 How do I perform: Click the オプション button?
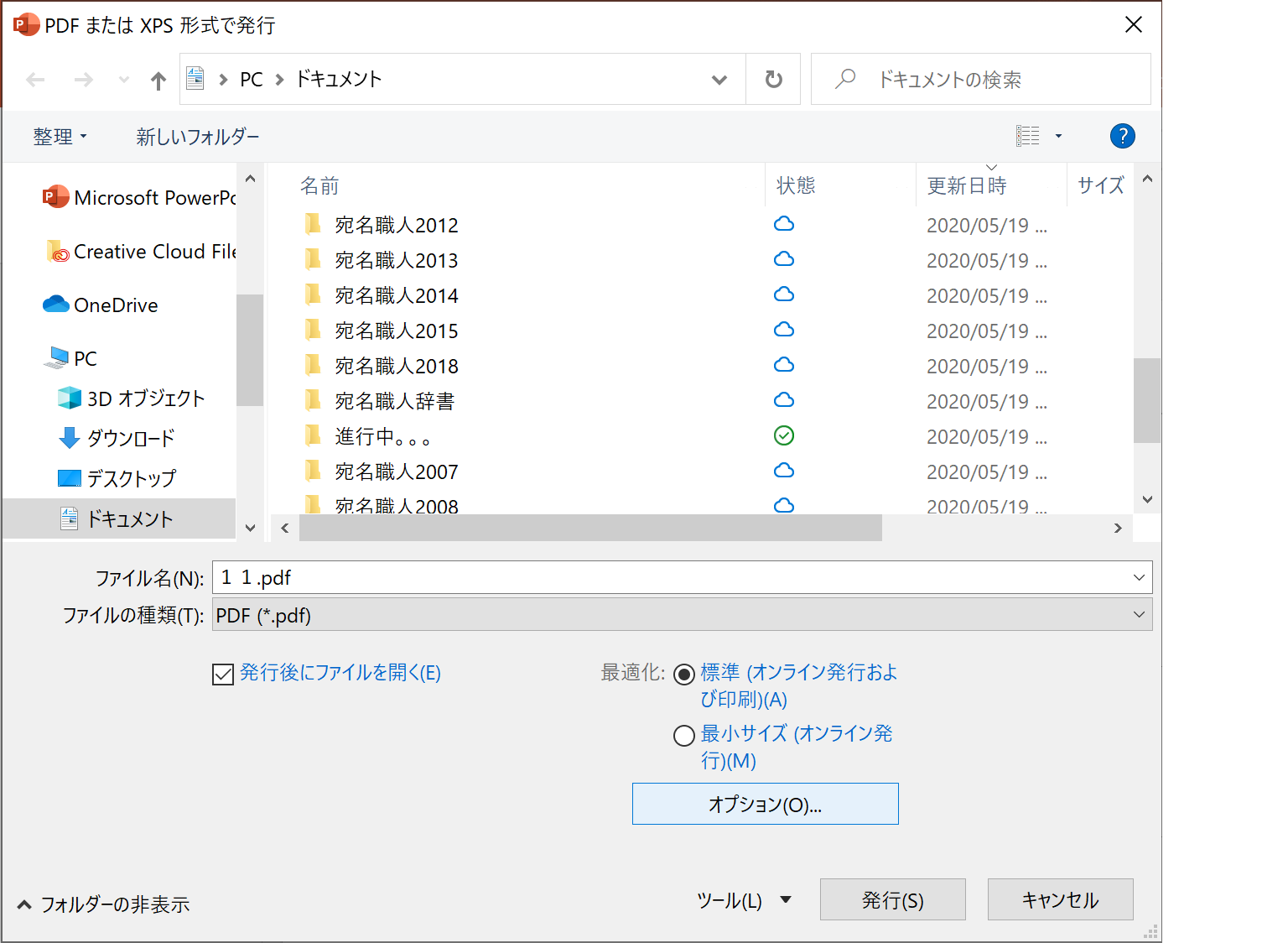[x=765, y=804]
